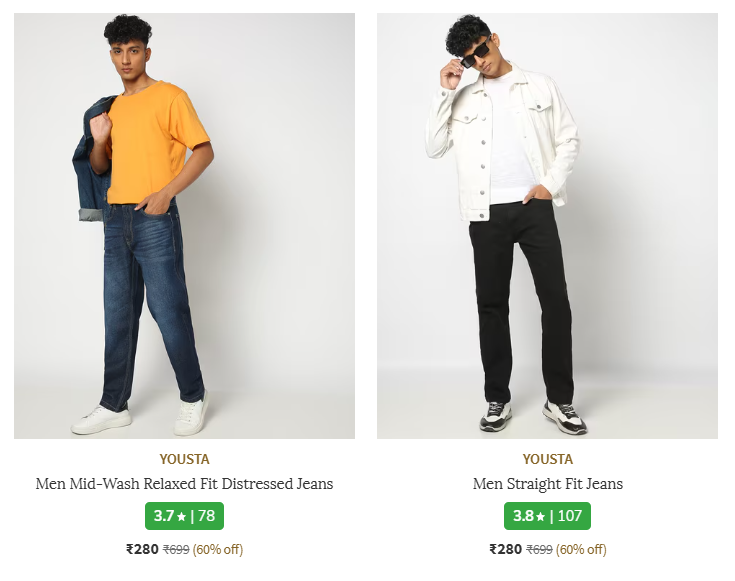Click the 3.8 rating value on the straight fit jeans
This screenshot has width=735, height=581.
tap(523, 516)
